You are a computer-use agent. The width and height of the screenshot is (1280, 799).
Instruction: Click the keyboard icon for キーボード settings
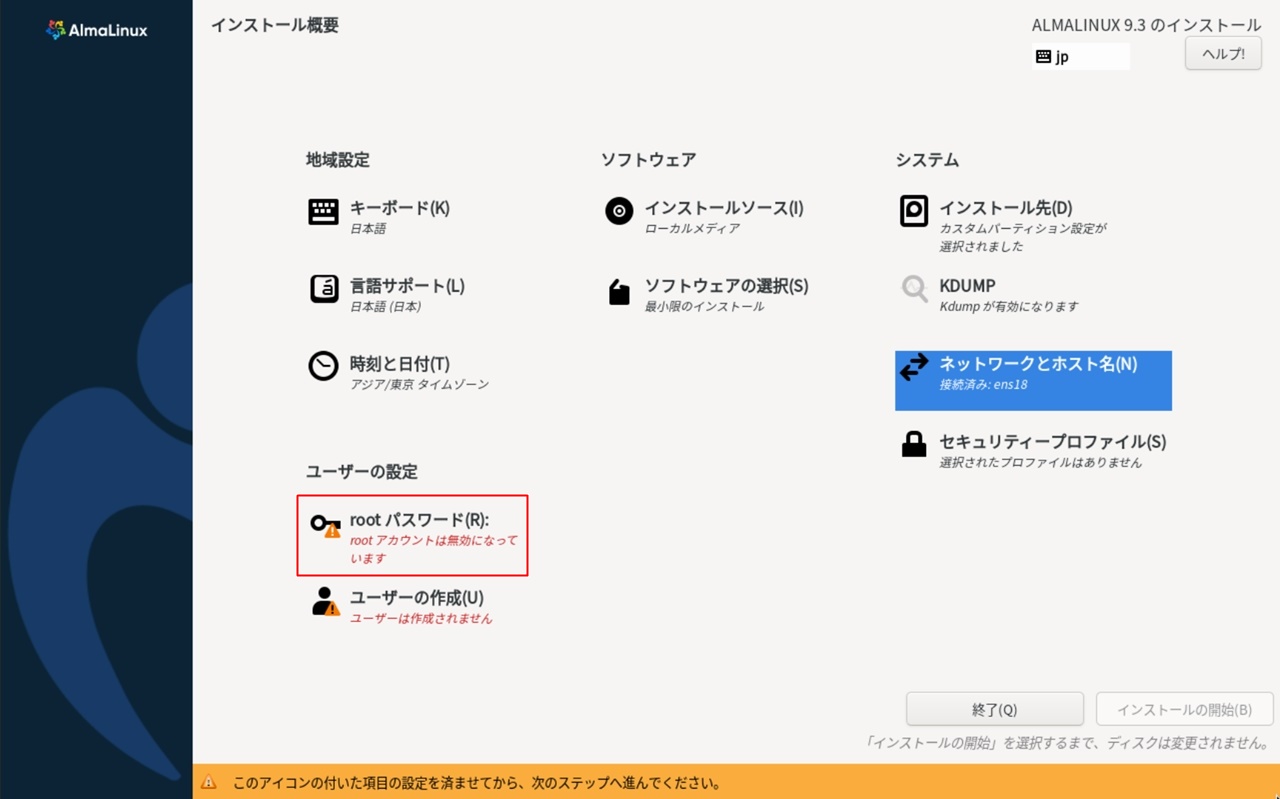(323, 212)
